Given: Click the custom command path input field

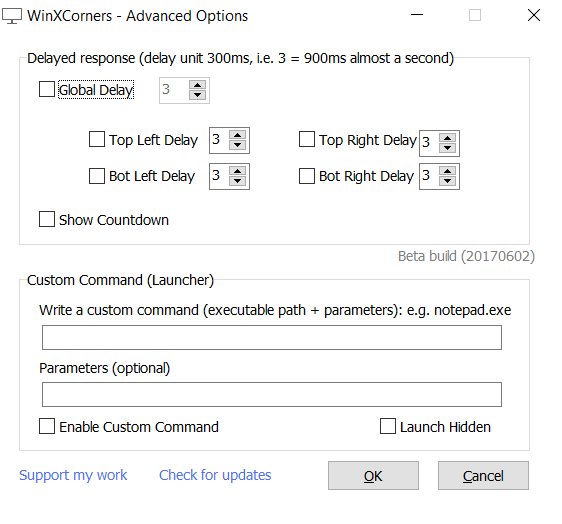Looking at the screenshot, I should (x=272, y=337).
